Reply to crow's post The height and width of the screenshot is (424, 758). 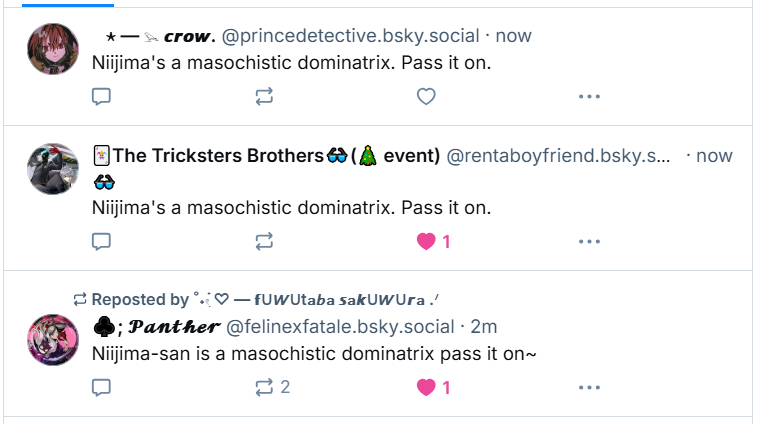[x=101, y=97]
